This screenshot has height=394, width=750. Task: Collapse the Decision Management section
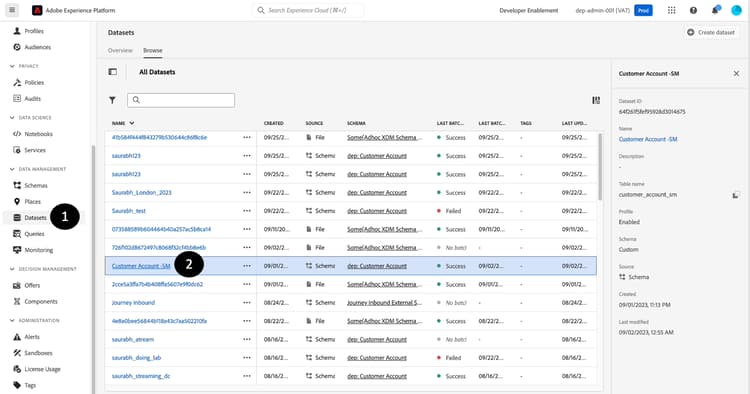tap(12, 269)
